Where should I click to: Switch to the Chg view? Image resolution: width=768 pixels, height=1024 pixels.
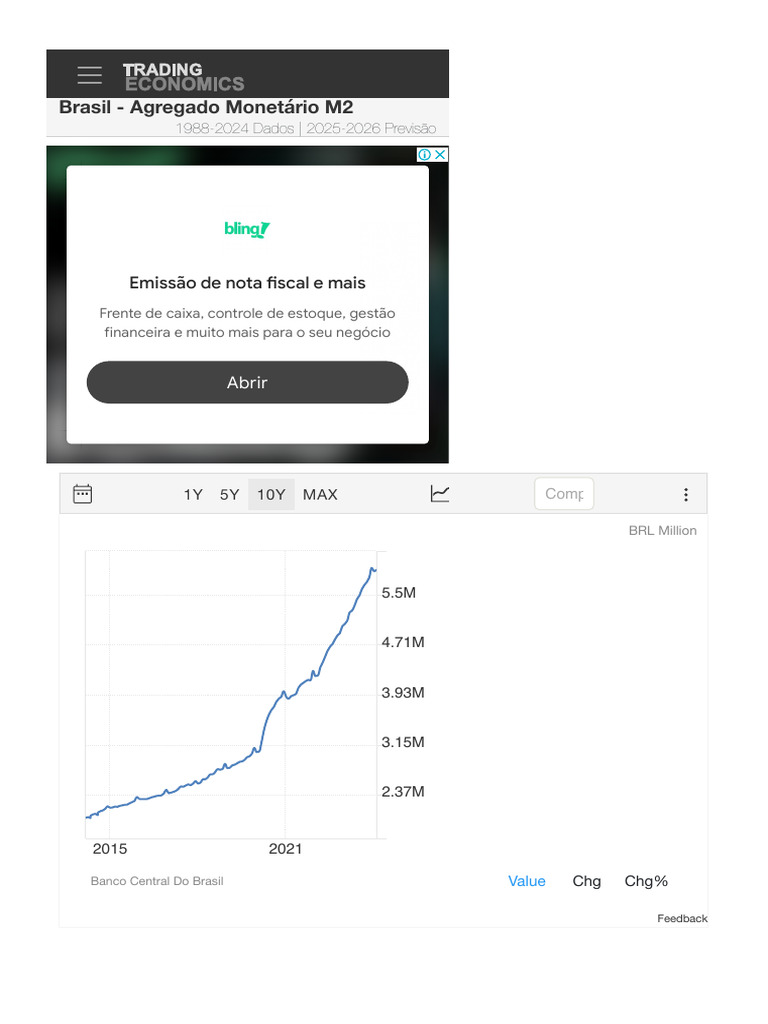tap(587, 881)
